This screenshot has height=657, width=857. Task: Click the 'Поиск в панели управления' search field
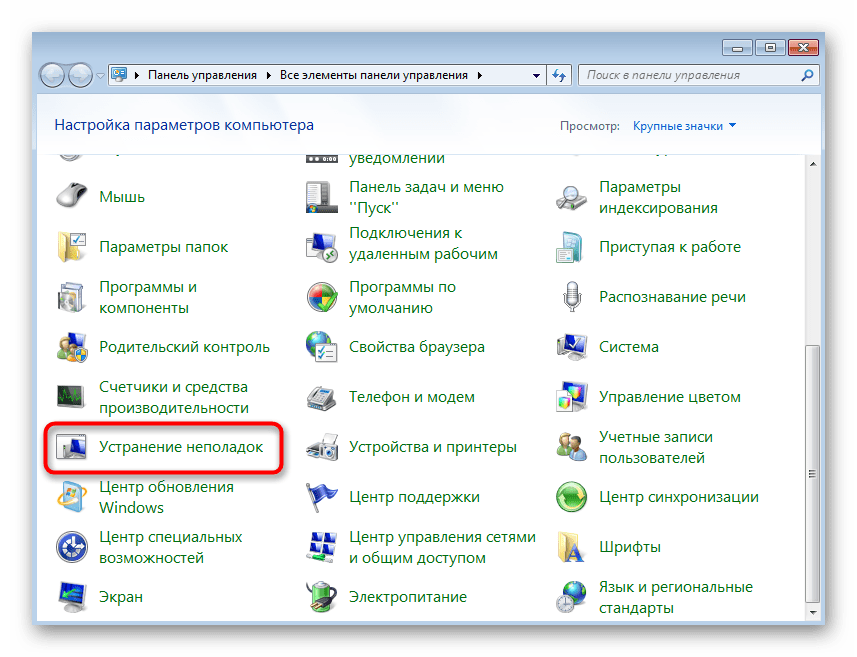tap(690, 75)
